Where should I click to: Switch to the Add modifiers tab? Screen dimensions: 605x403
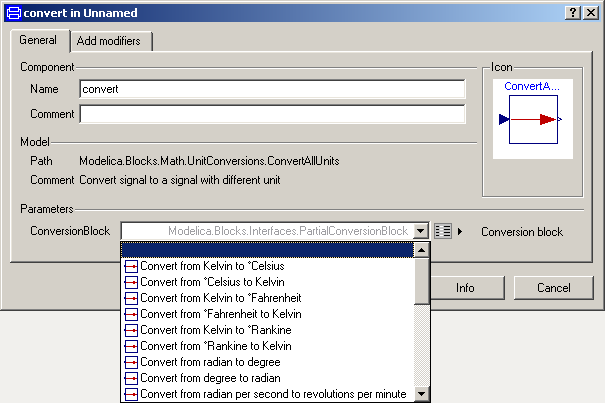tap(110, 41)
